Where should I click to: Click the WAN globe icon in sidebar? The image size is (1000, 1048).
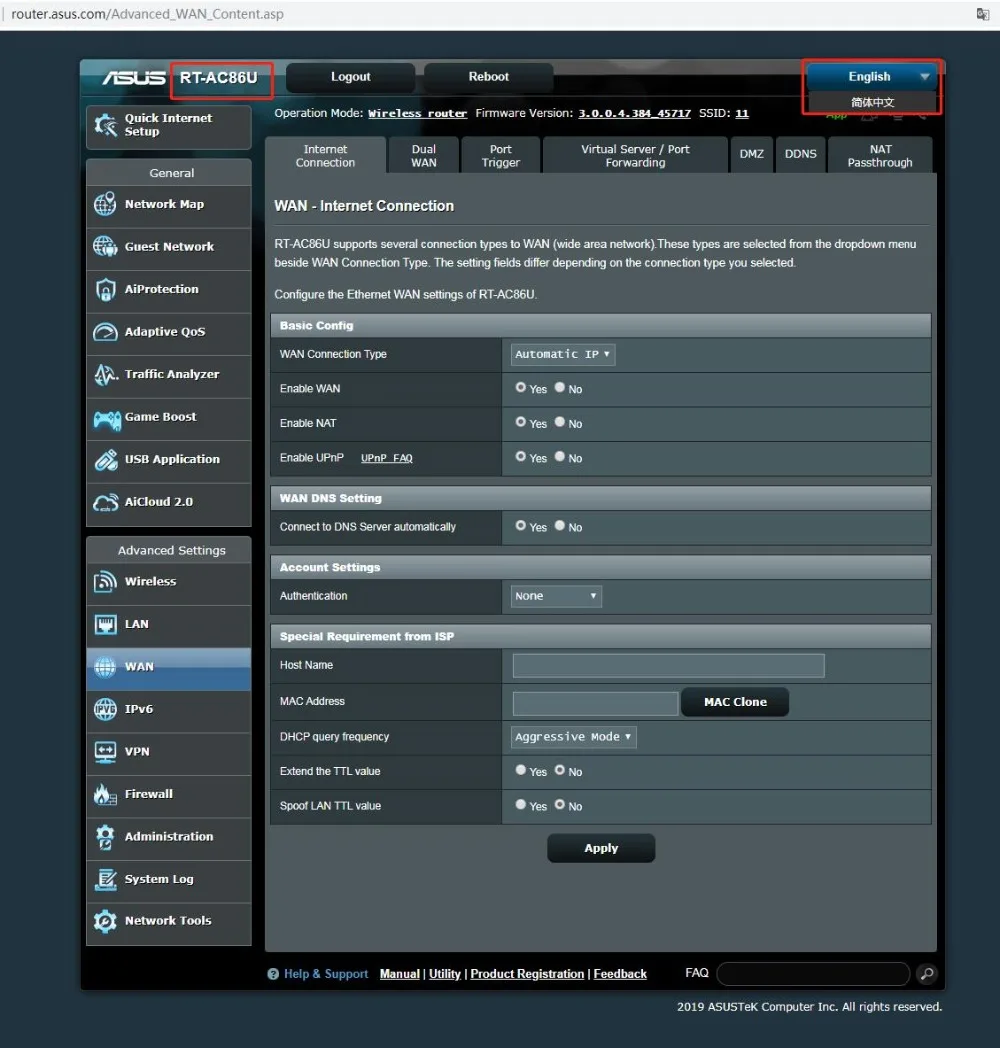click(106, 667)
